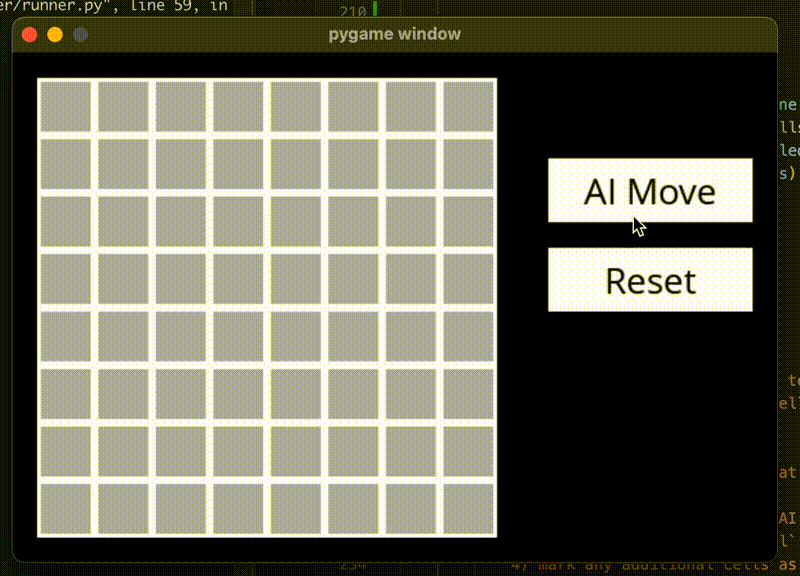Reveal cell in row 2, column 1
Viewport: 800px width, 576px height.
coord(66,164)
